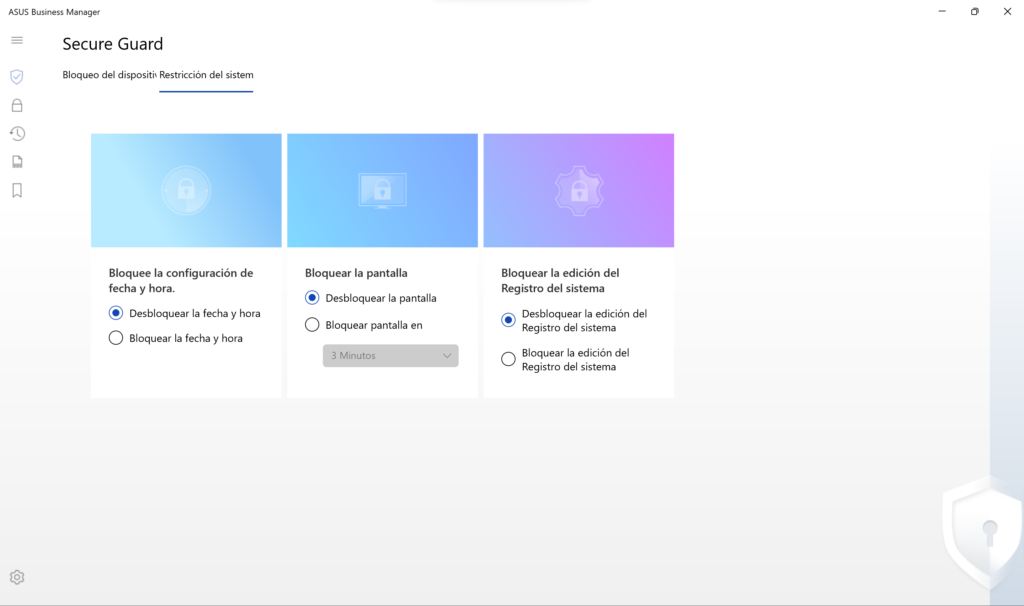Open the history clock sidebar icon
The width and height of the screenshot is (1024, 606).
click(x=17, y=133)
